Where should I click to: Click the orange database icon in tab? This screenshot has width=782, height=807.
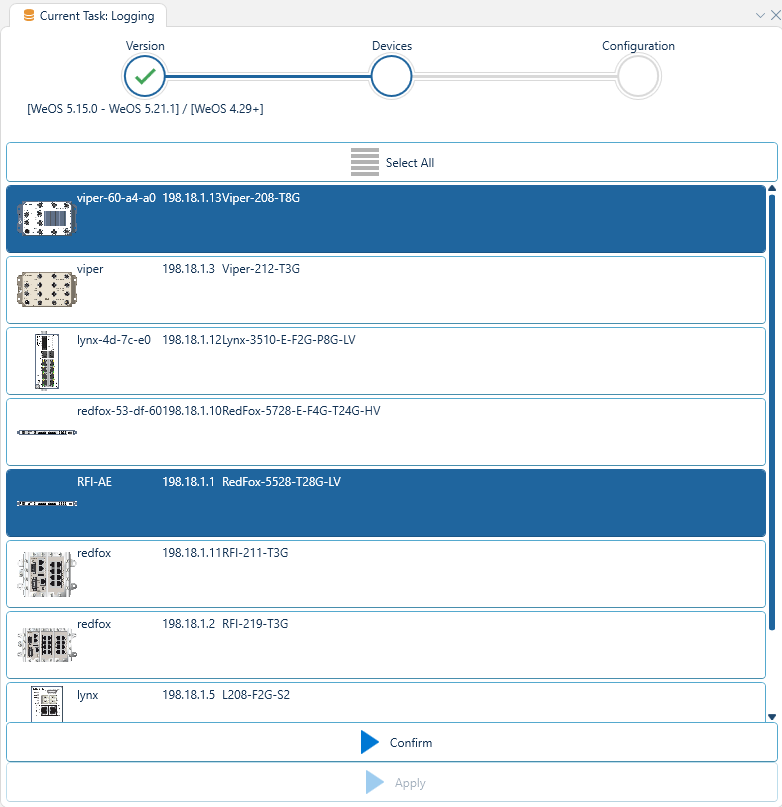29,16
